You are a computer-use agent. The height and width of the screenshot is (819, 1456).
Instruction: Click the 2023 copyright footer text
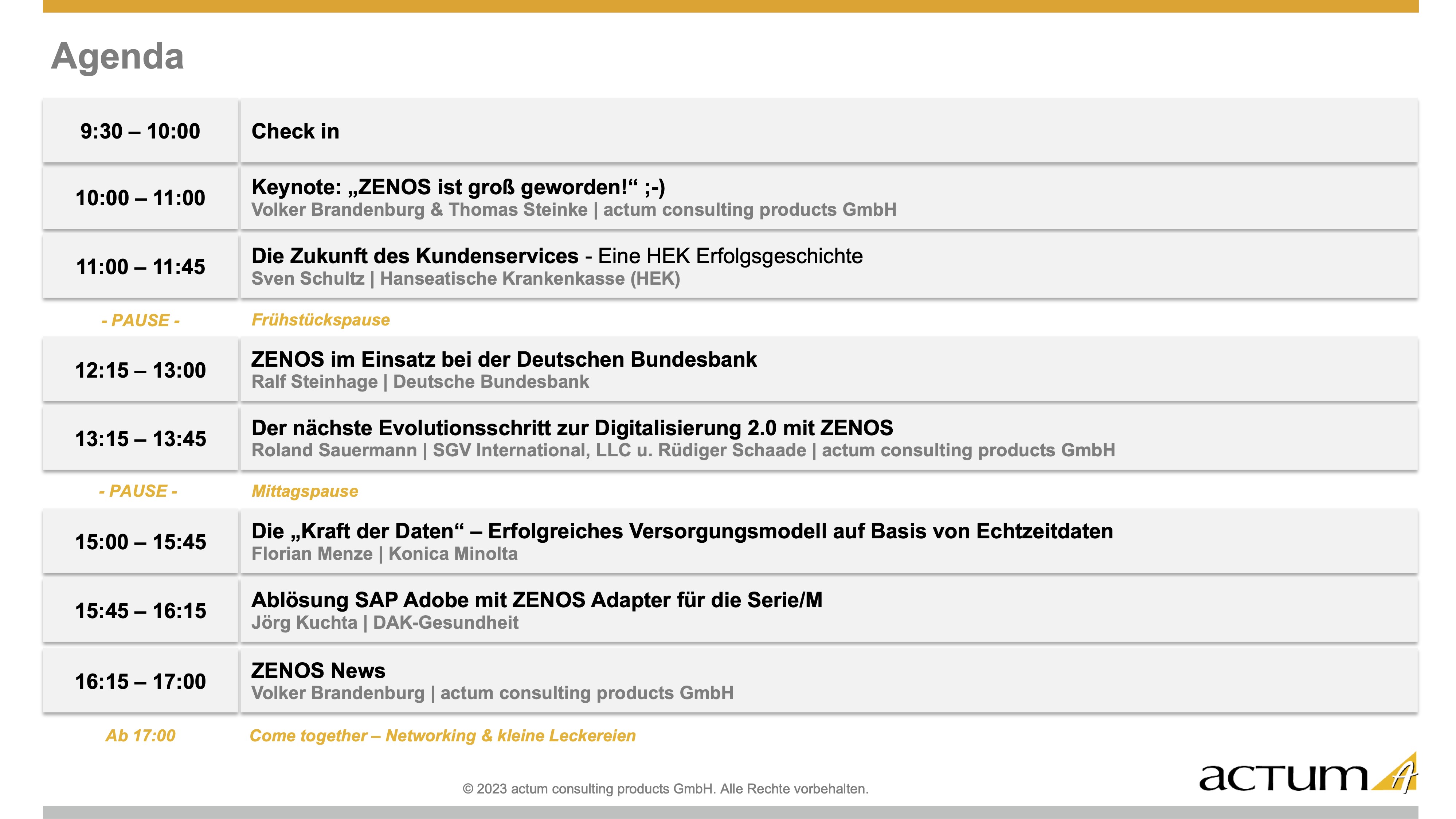[x=665, y=789]
